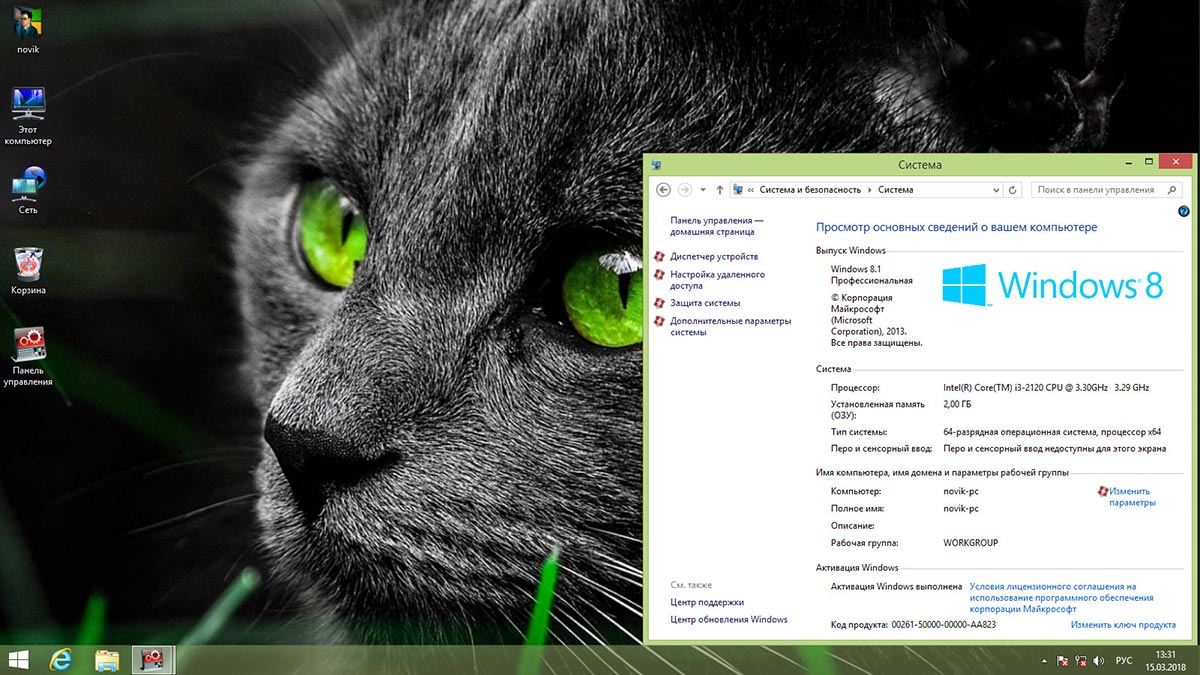Click 'Система и безопасность' breadcrumb
The width and height of the screenshot is (1200, 675).
[810, 190]
